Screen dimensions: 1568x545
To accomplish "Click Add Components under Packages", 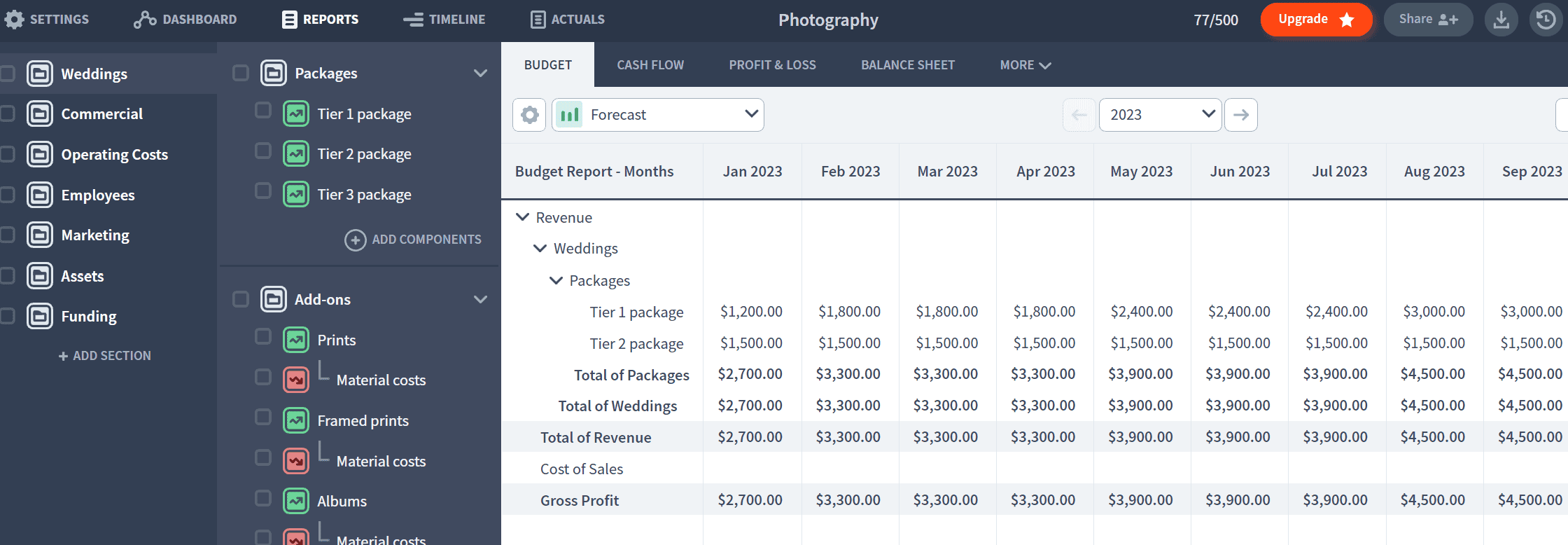I will click(413, 240).
